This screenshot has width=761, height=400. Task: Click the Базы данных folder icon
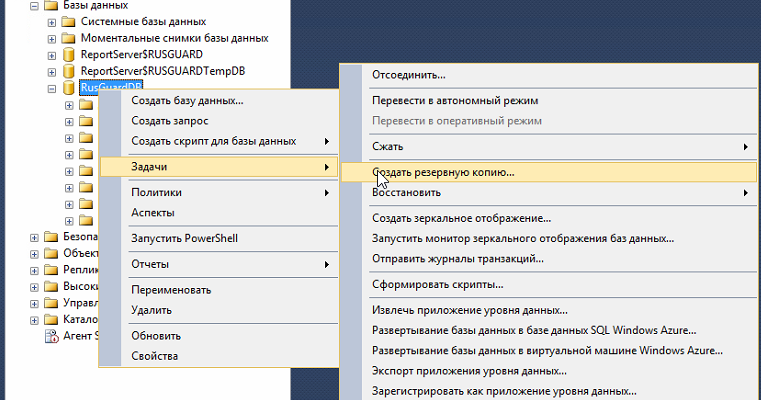click(x=51, y=5)
